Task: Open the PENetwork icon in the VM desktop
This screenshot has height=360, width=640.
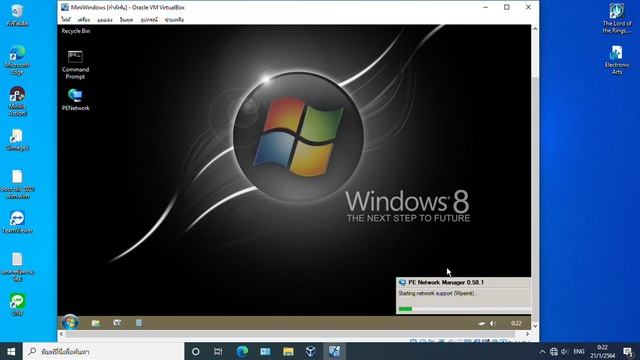Action: point(76,100)
